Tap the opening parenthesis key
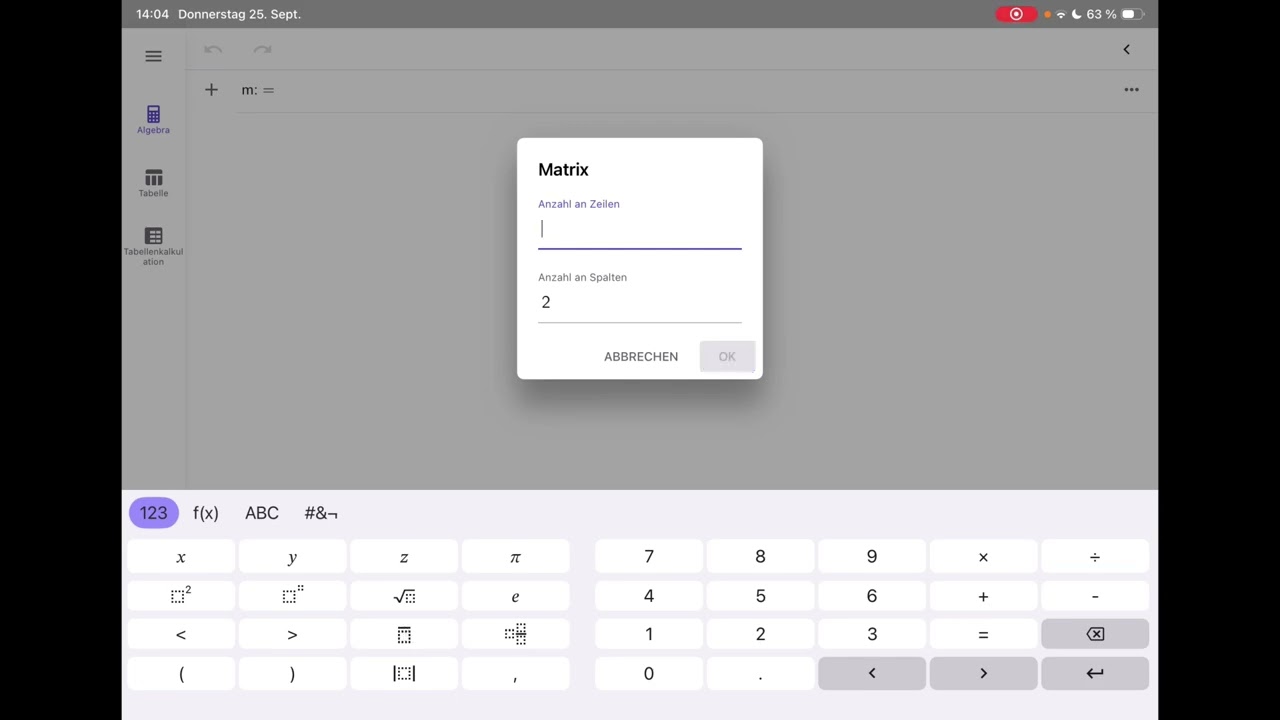This screenshot has height=720, width=1280. coord(181,673)
